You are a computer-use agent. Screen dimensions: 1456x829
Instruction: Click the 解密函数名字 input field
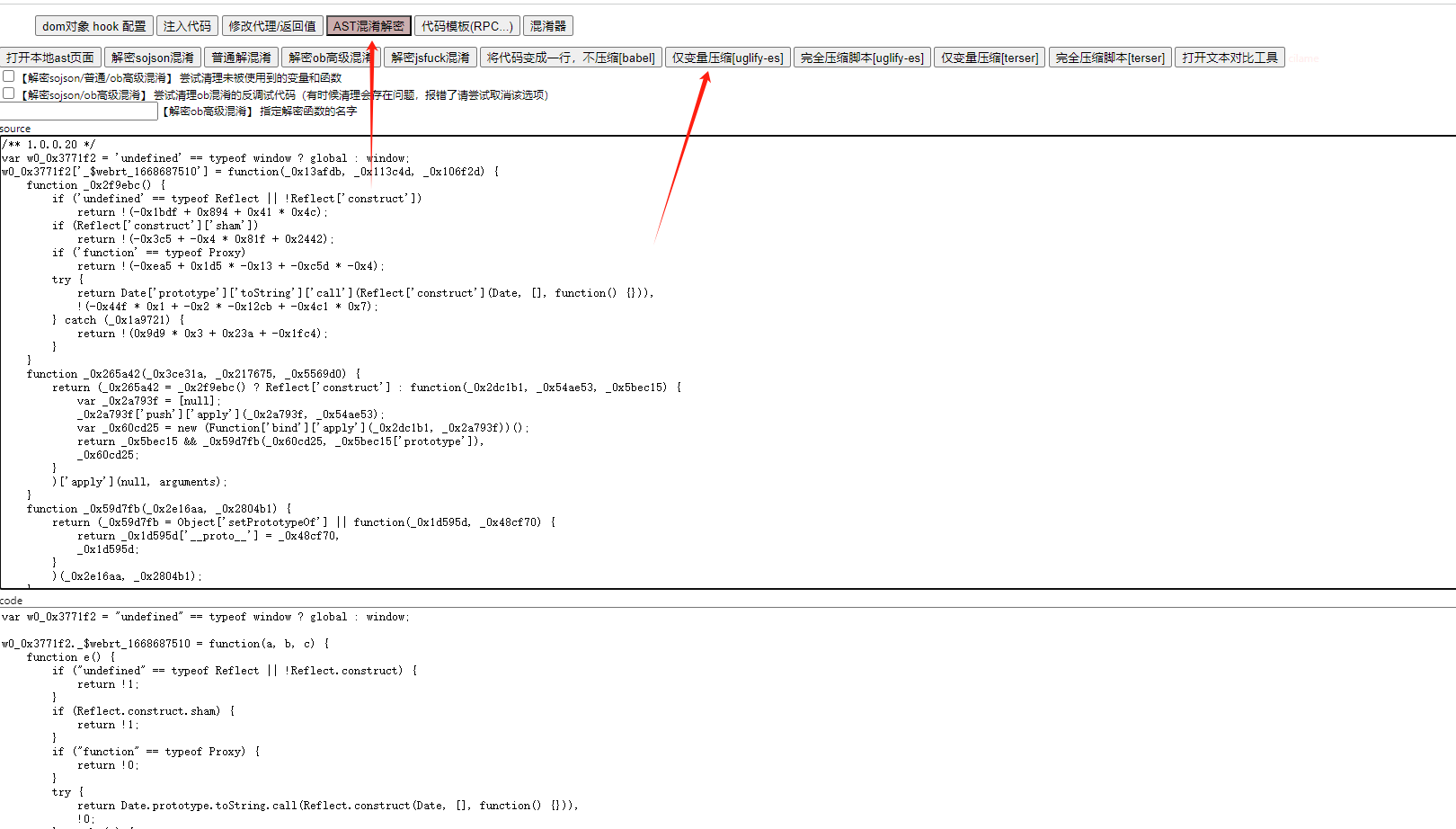point(79,111)
